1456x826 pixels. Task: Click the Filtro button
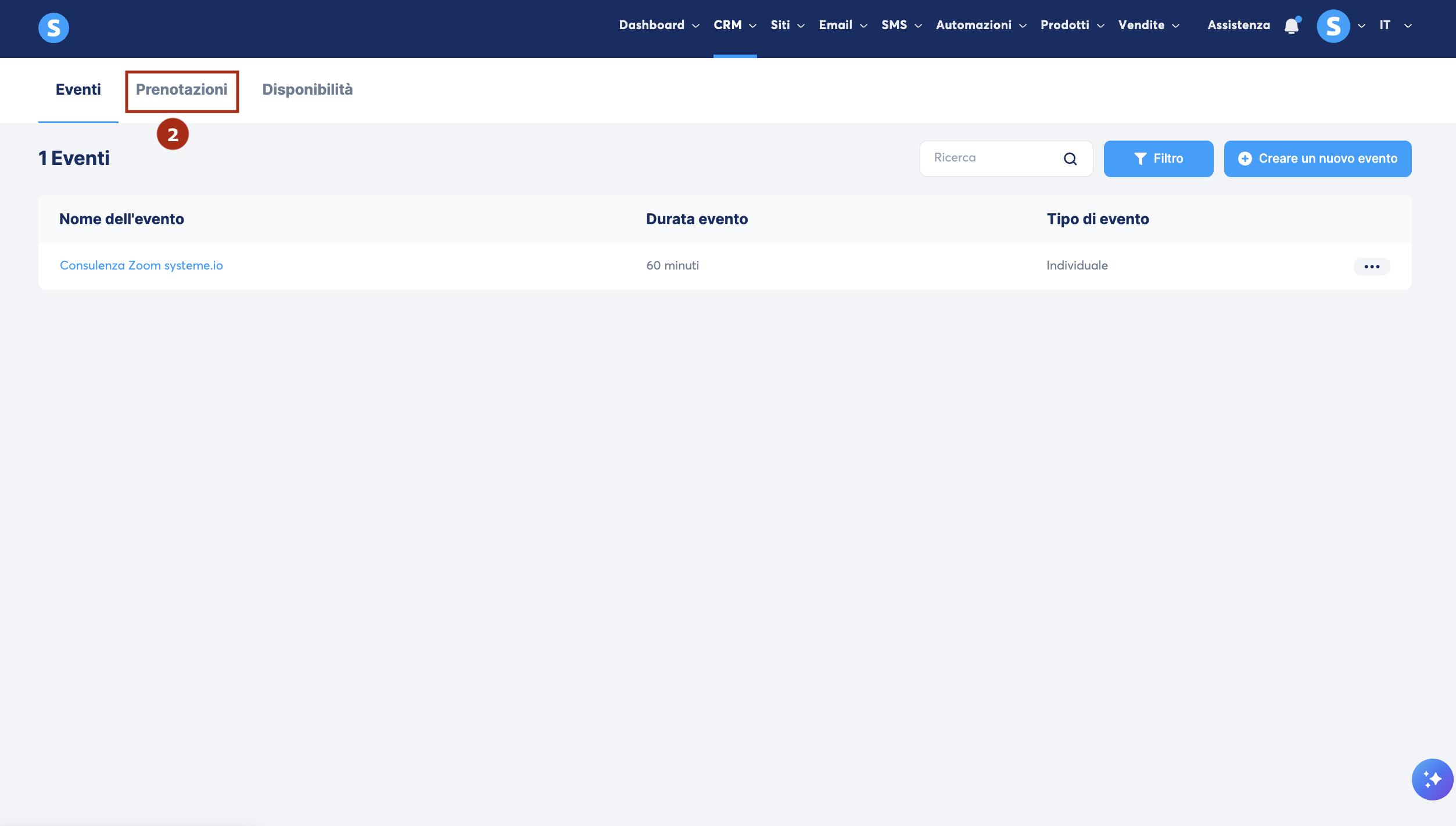point(1159,159)
